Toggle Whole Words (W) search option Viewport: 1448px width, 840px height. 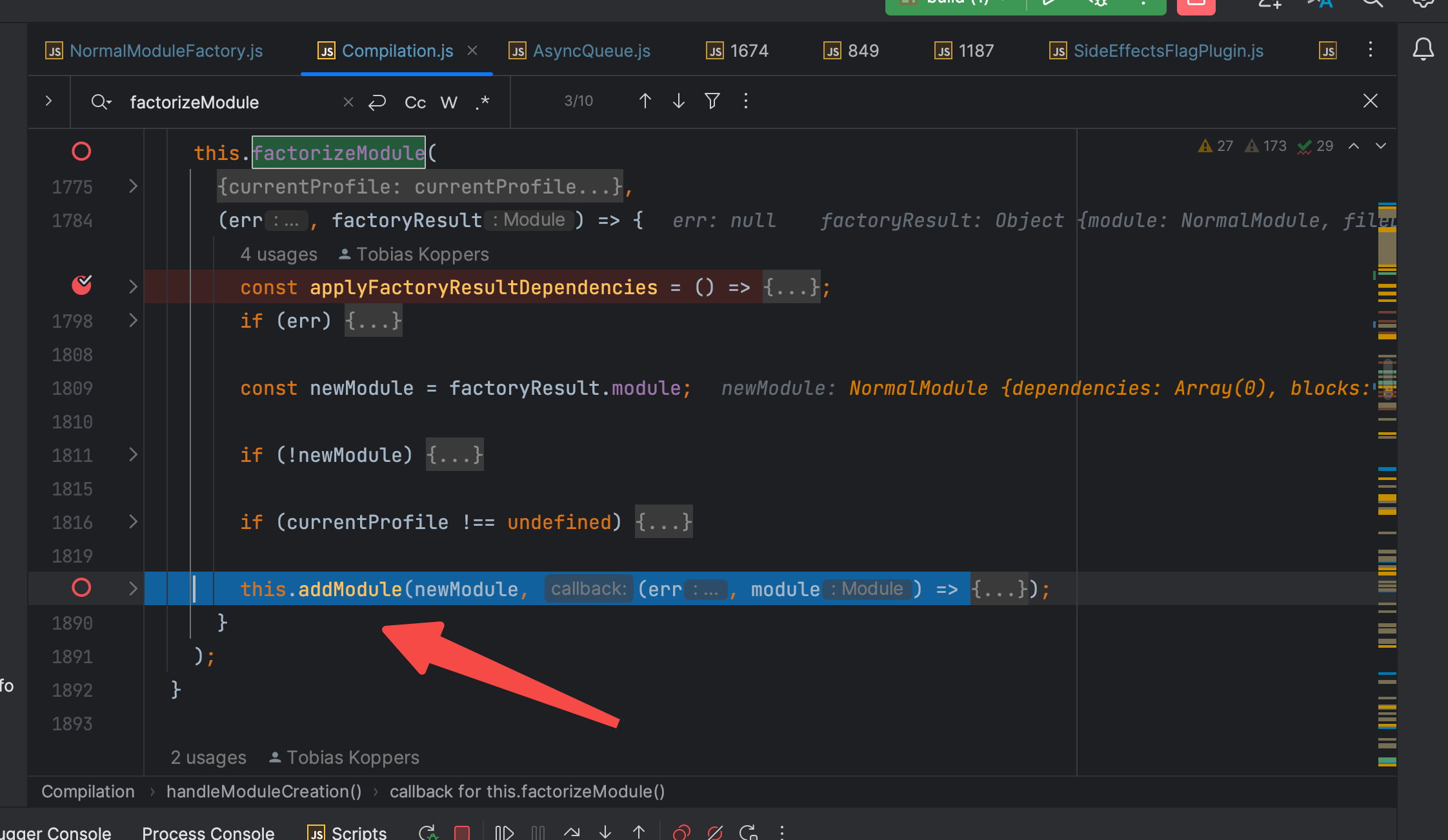[x=448, y=102]
